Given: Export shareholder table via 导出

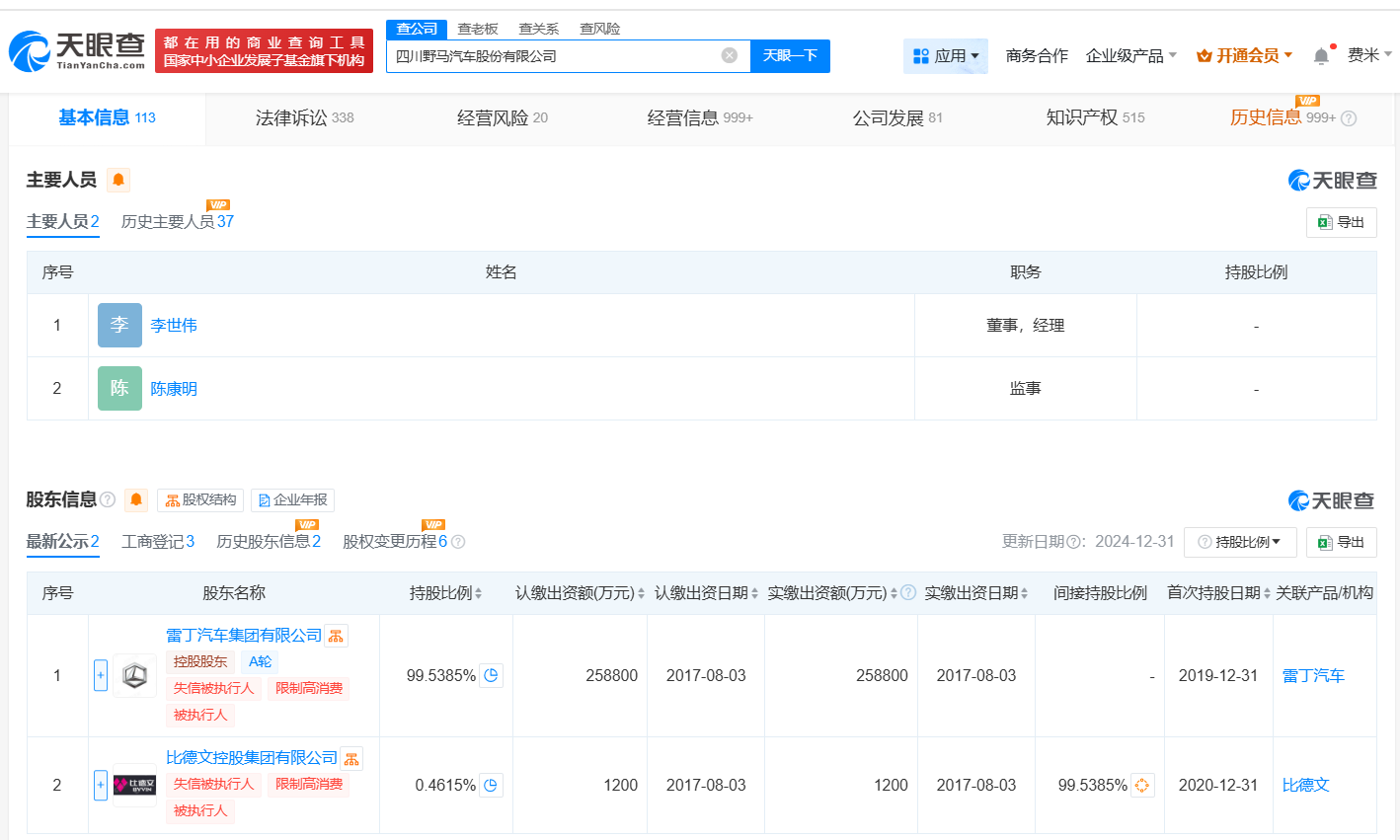Looking at the screenshot, I should coord(1341,542).
